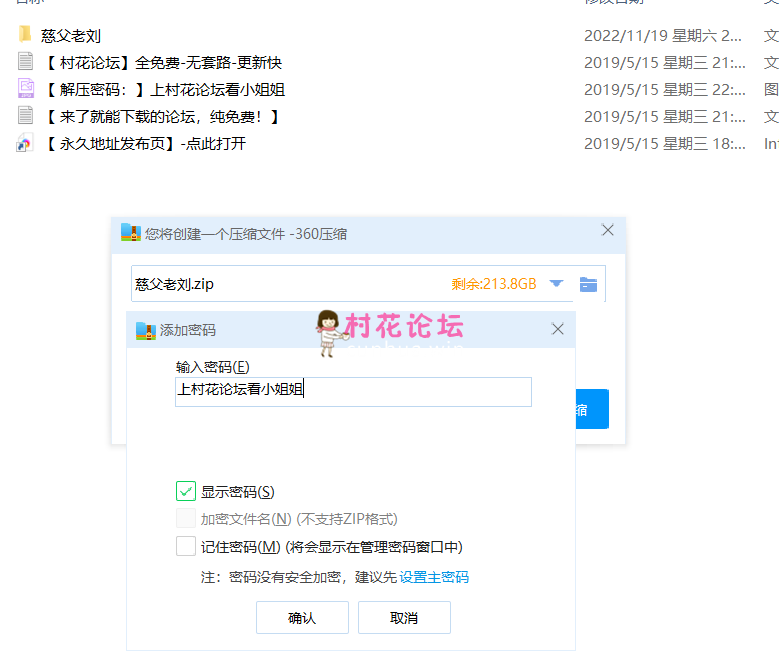Screen dimensions: 779x664
Task: Click the 360压缩 icon in the dialog title
Action: pos(130,233)
